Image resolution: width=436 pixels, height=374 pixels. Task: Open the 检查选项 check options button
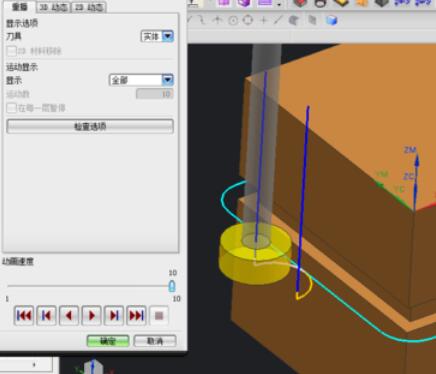click(90, 126)
